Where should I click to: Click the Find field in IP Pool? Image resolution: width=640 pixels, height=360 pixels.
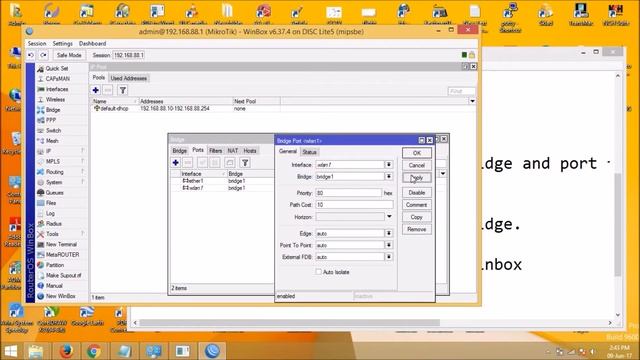461,91
